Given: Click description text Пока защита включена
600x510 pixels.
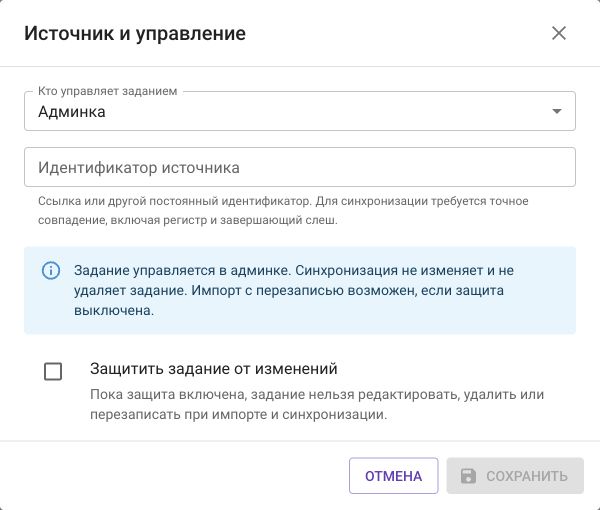Looking at the screenshot, I should coord(317,404).
